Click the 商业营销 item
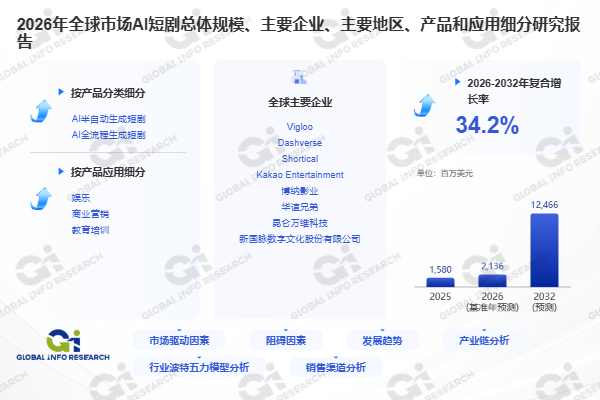The width and height of the screenshot is (600, 400). coord(90,214)
